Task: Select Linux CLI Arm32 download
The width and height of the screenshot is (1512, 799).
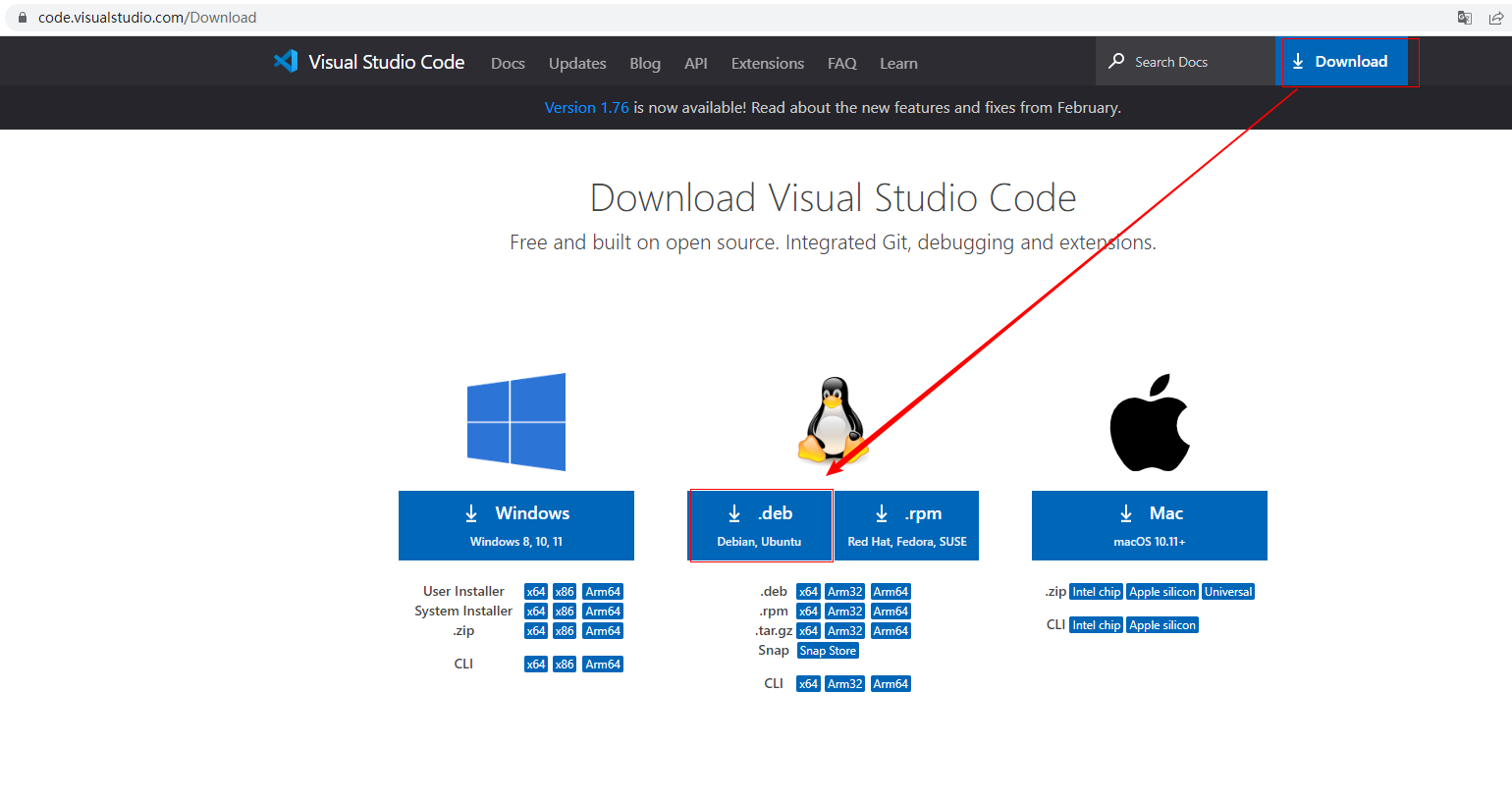Action: 844,684
